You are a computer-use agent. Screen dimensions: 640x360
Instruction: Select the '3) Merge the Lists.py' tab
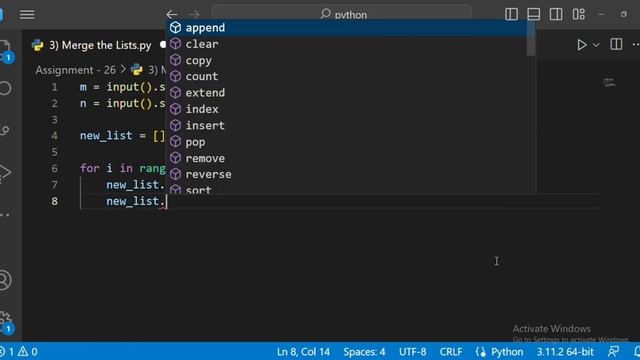[x=100, y=45]
